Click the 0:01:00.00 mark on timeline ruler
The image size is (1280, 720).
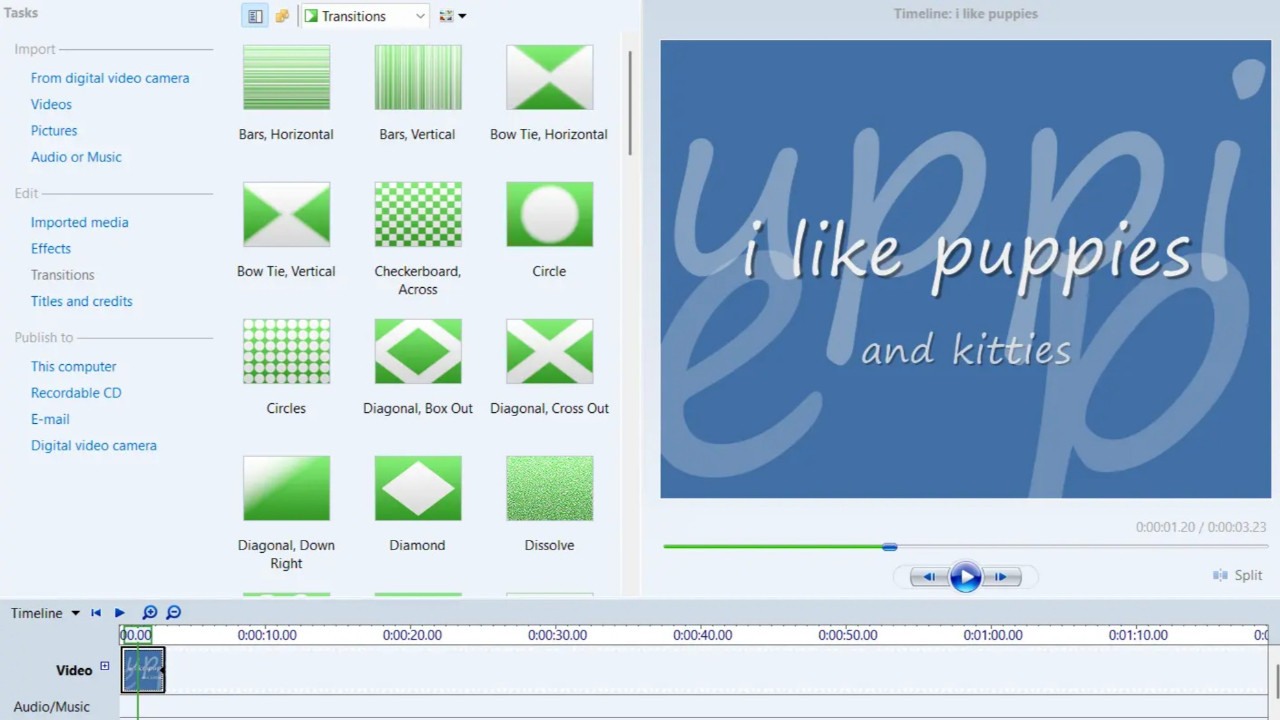coord(993,635)
